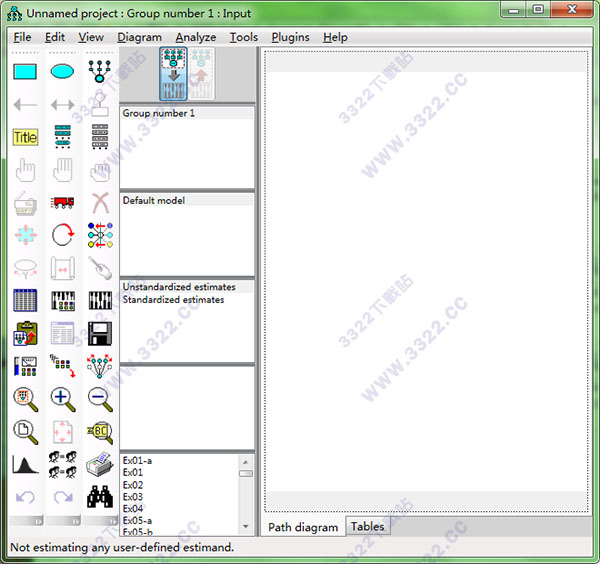Select the erase objects X tool
Image resolution: width=600 pixels, height=564 pixels.
(100, 203)
